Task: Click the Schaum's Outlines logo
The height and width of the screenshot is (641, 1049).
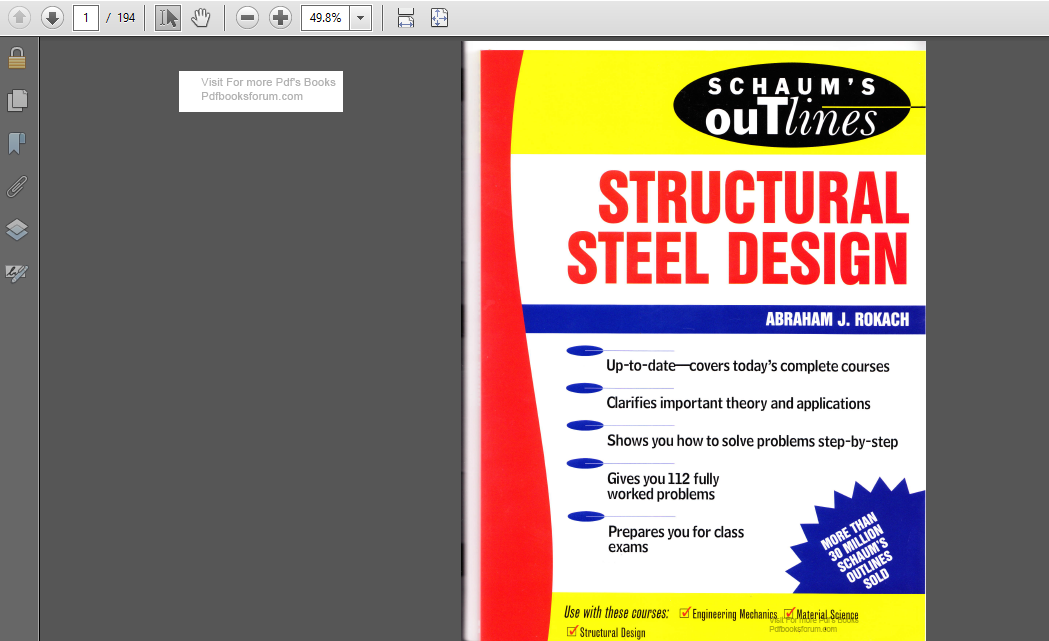Action: coord(791,105)
